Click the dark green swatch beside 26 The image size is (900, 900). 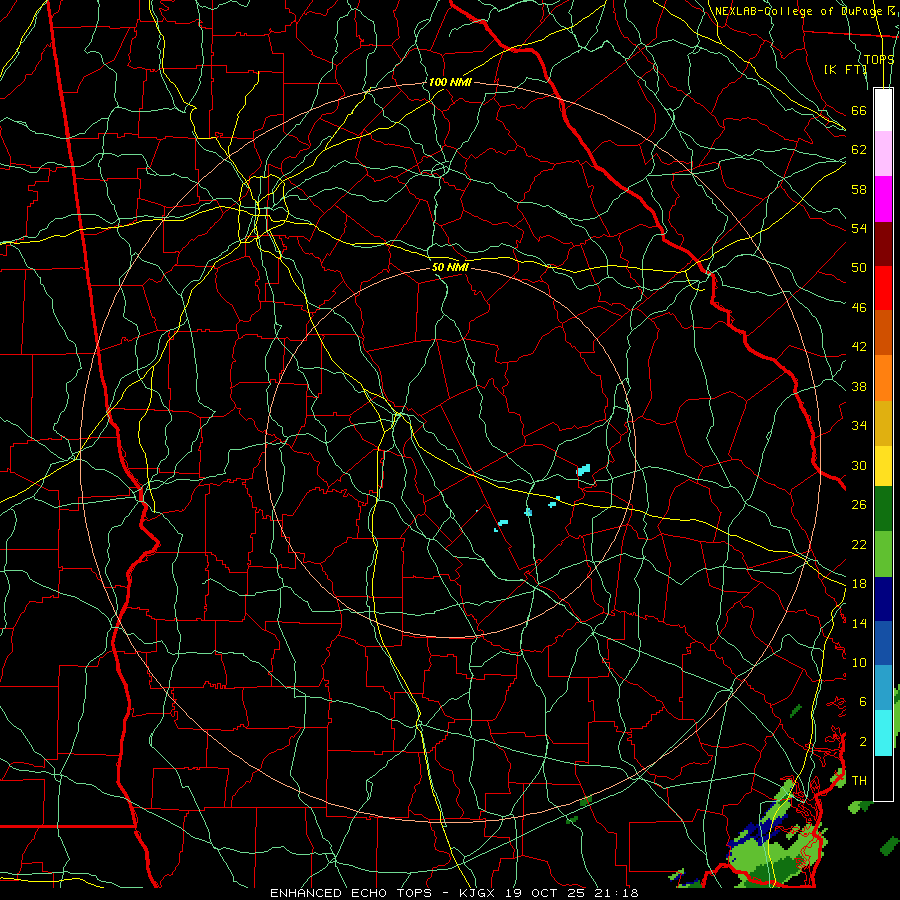[883, 509]
